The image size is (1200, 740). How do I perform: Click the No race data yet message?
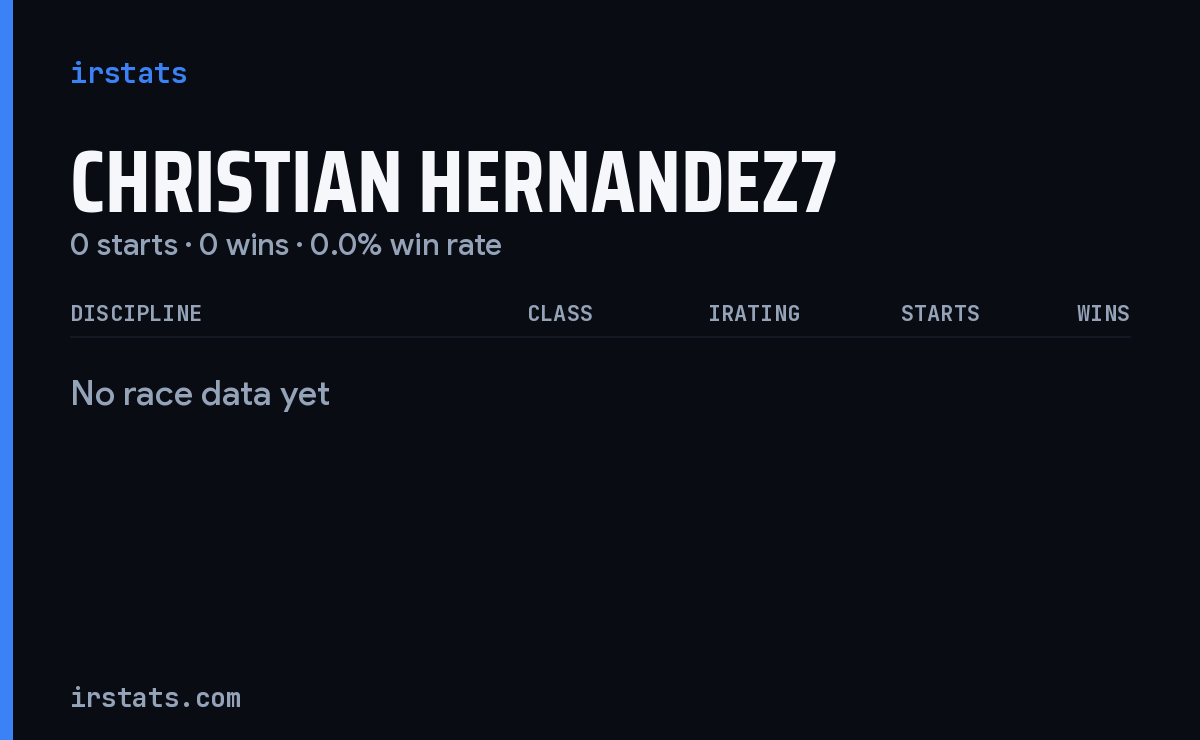click(200, 394)
